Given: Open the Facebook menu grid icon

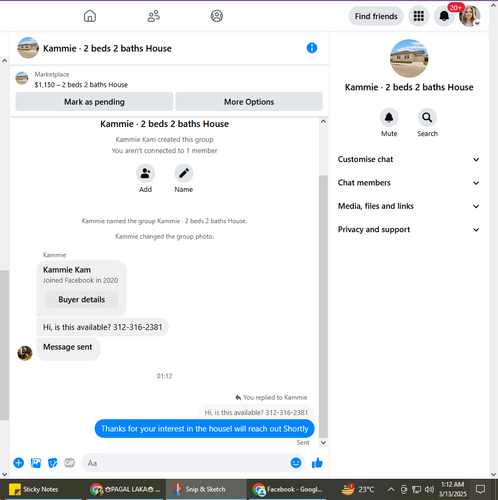Looking at the screenshot, I should click(419, 16).
